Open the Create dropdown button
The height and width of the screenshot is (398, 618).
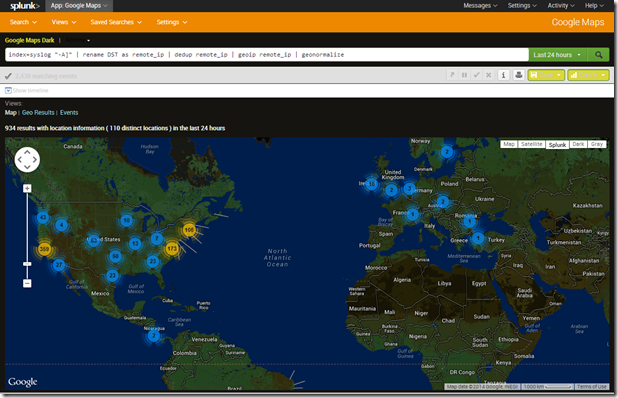588,75
